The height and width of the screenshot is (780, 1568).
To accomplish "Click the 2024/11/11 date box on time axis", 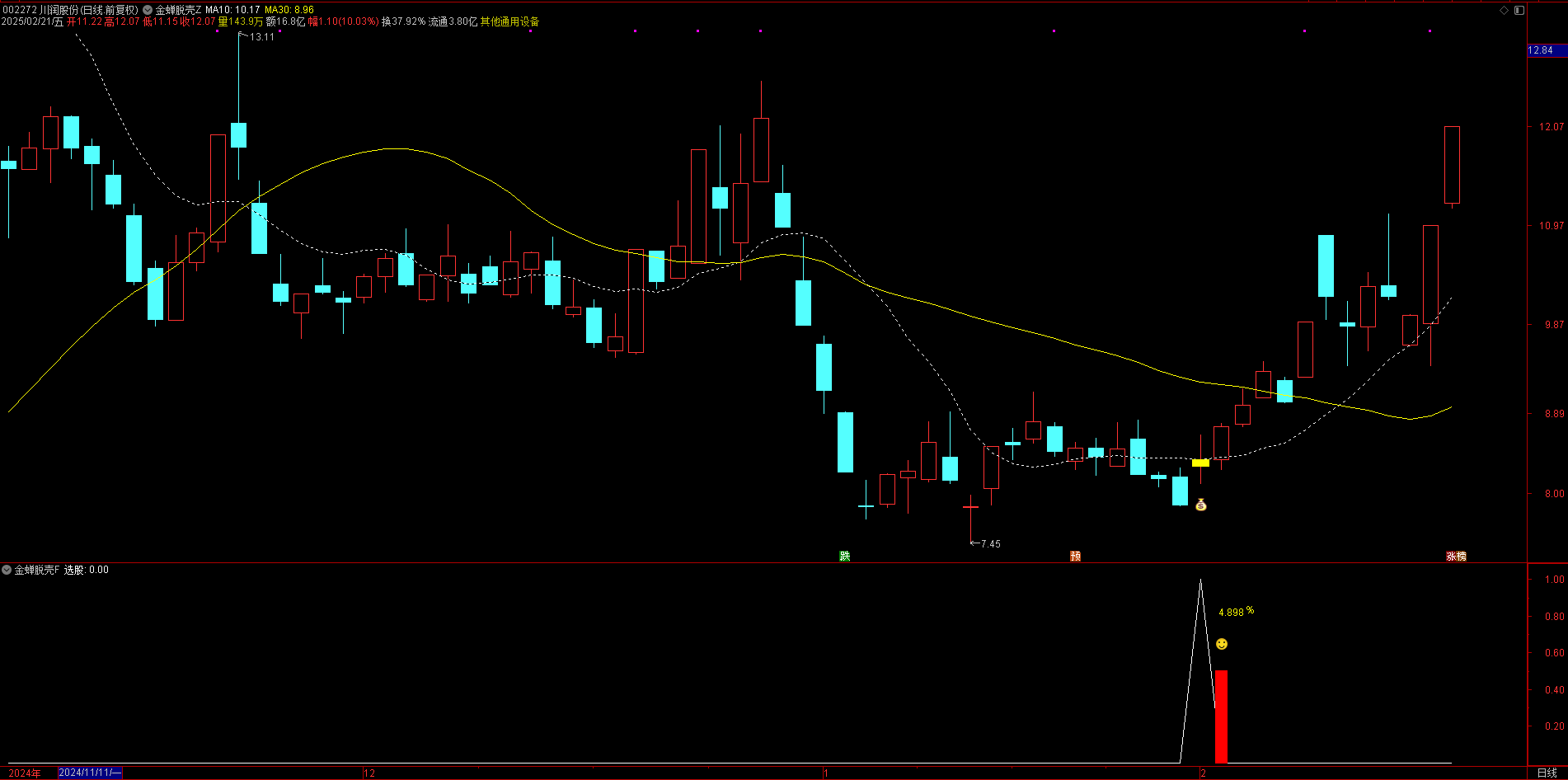I will (90, 773).
